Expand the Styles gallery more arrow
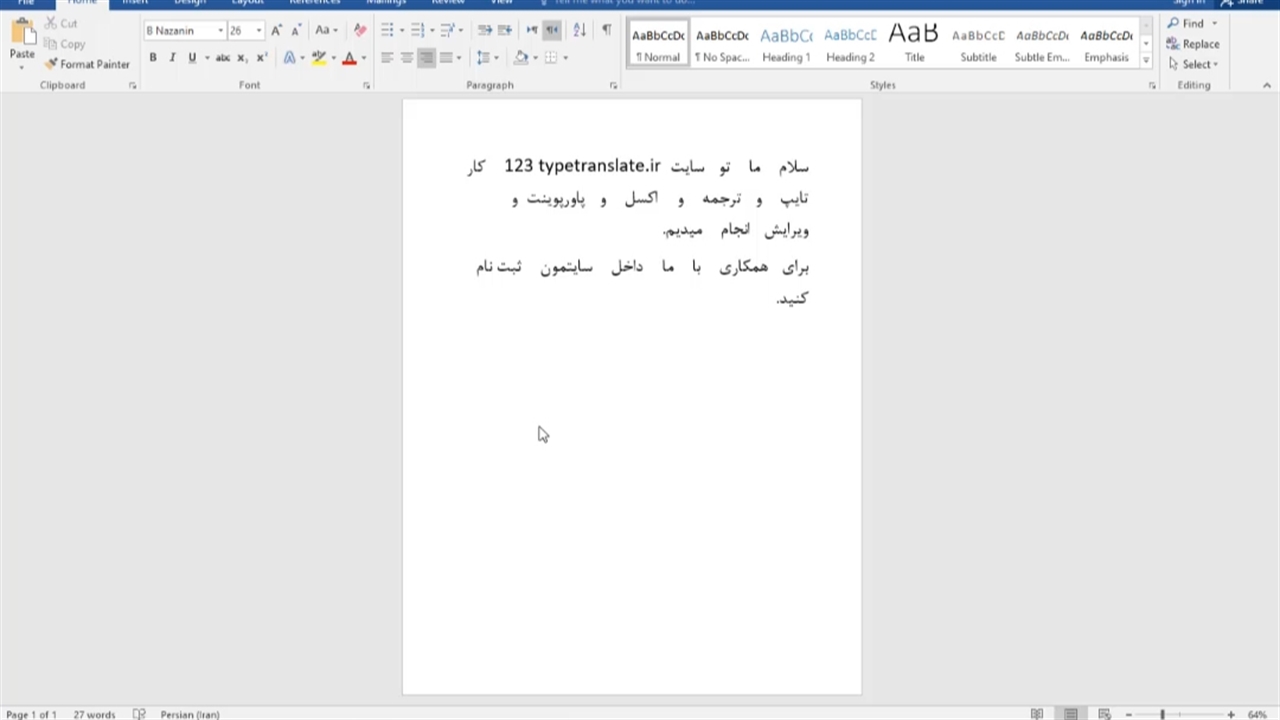This screenshot has width=1280, height=720. (x=1146, y=60)
